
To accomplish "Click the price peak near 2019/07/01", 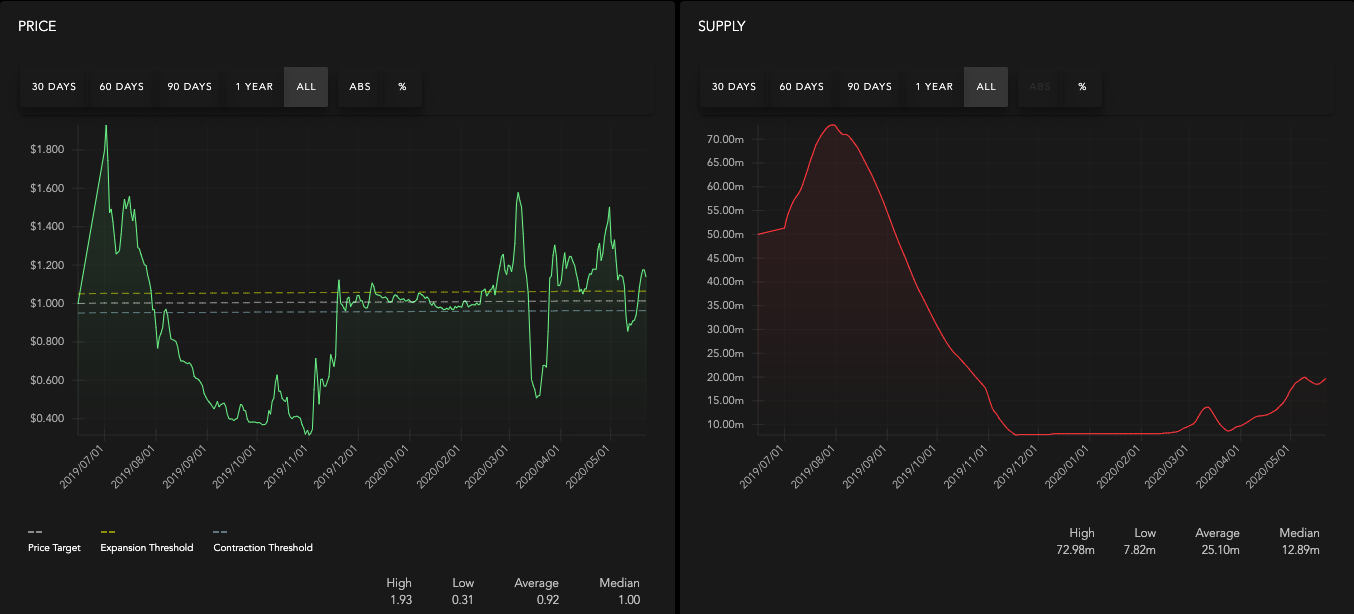I will coord(106,126).
